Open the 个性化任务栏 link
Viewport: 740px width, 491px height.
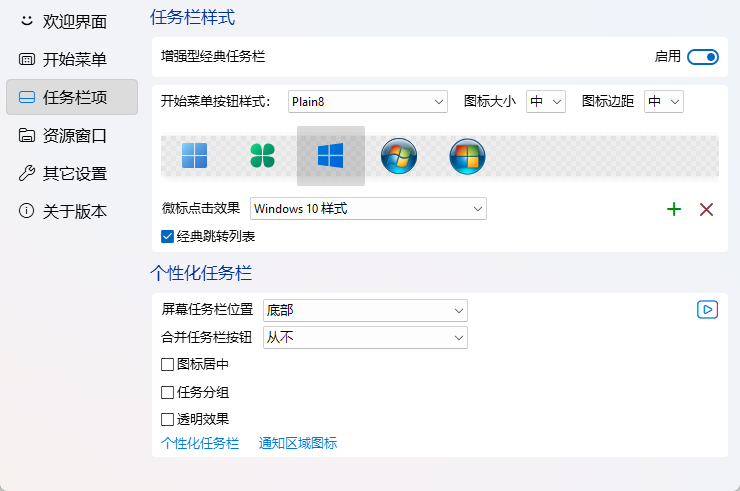tap(200, 443)
